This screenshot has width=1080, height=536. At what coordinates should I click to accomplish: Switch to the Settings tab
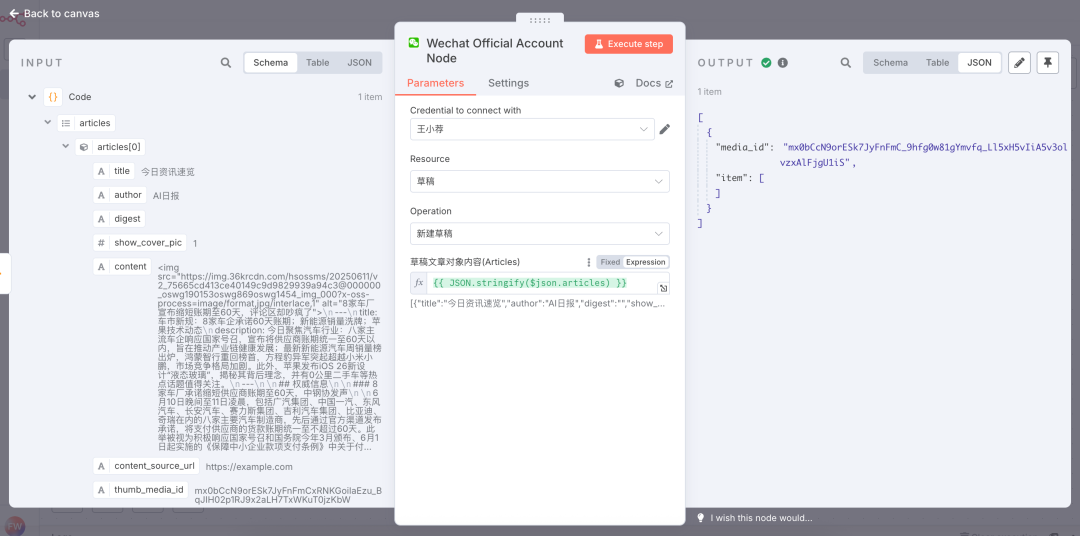point(508,83)
